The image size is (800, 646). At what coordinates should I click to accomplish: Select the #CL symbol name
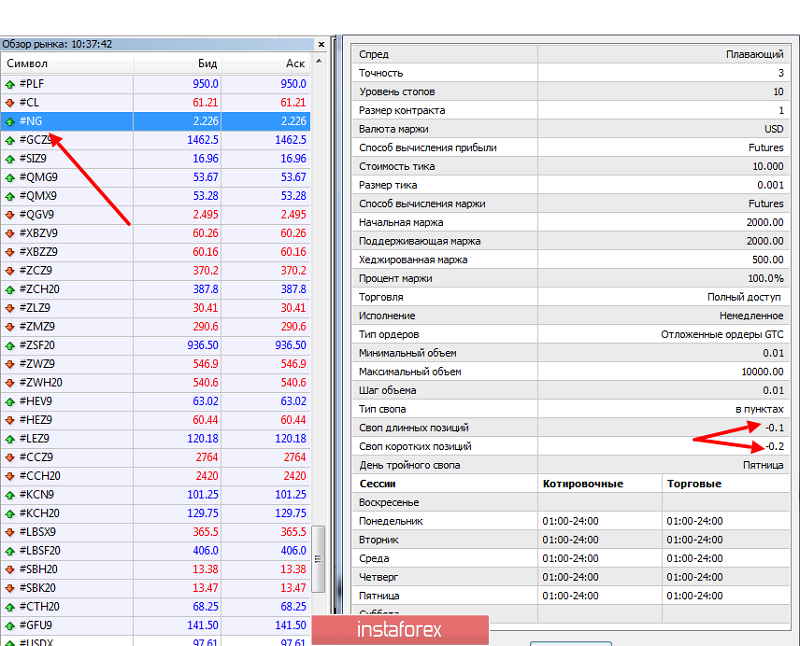(29, 103)
